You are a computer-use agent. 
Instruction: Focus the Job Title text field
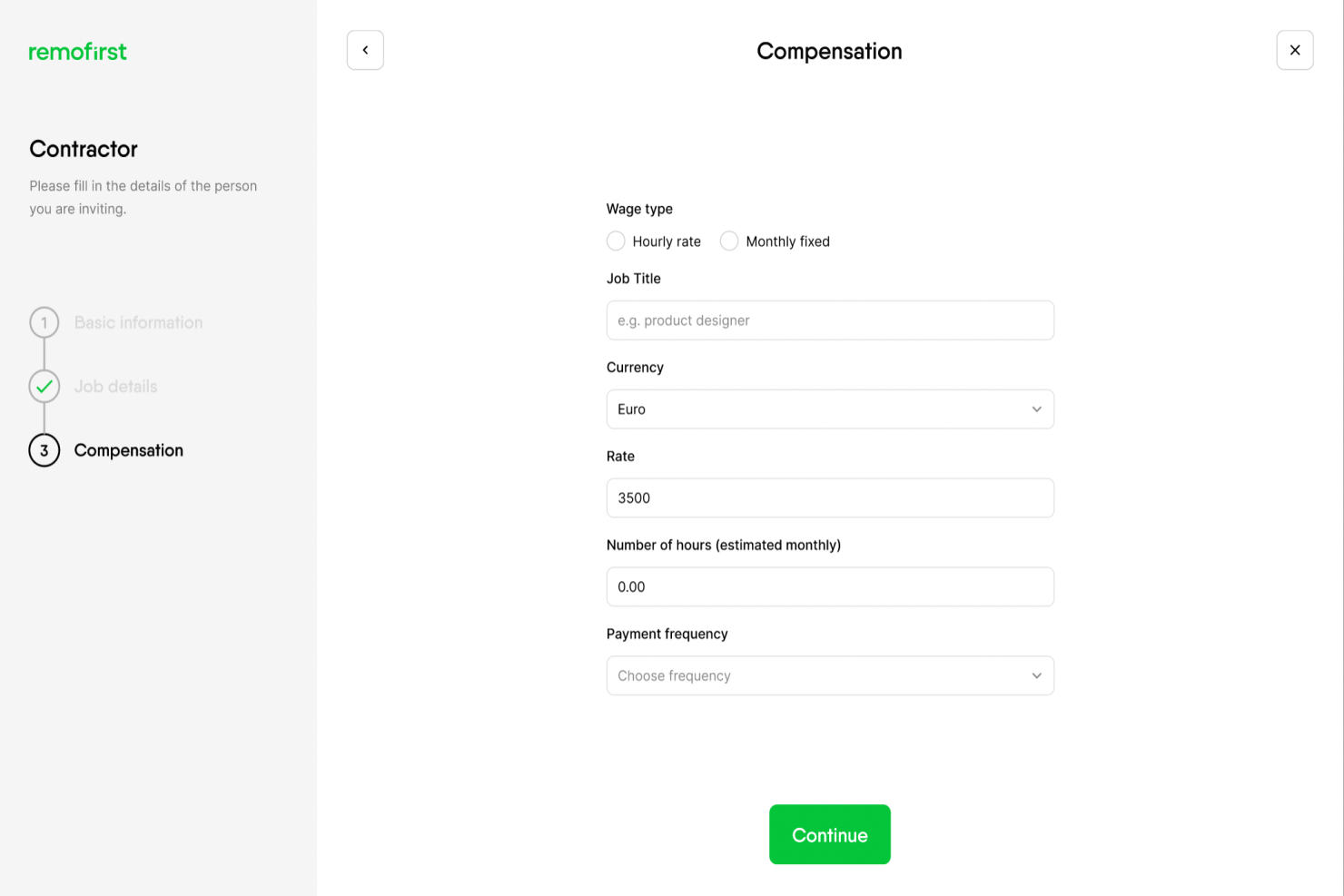(x=829, y=320)
